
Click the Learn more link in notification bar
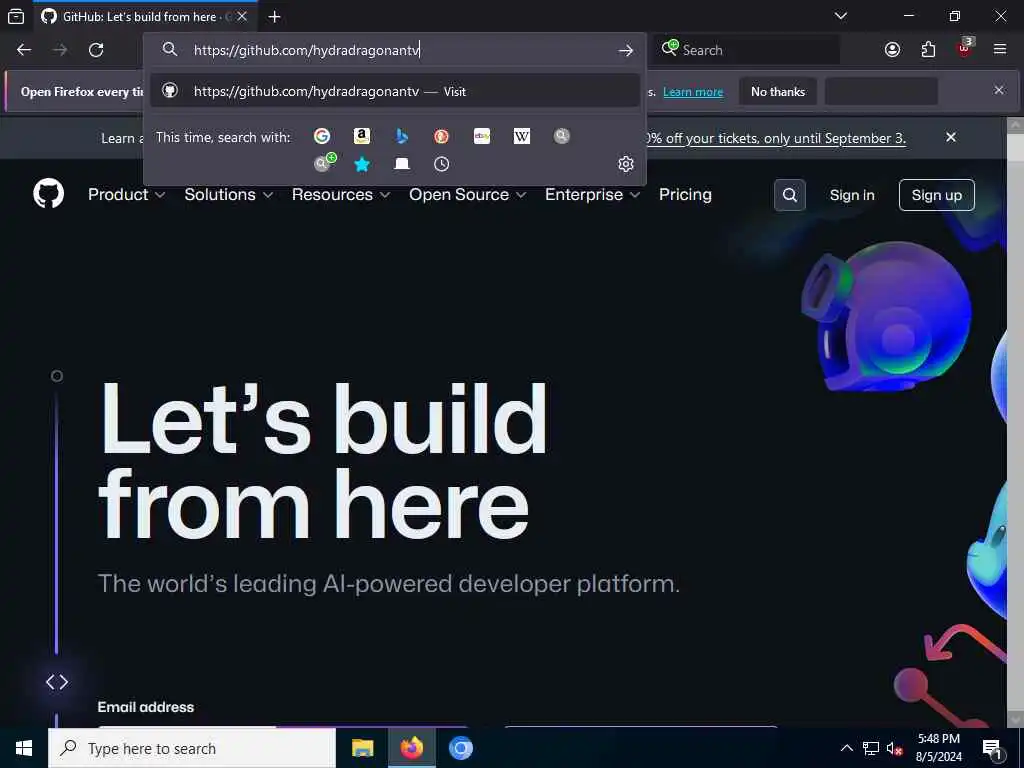tap(693, 92)
